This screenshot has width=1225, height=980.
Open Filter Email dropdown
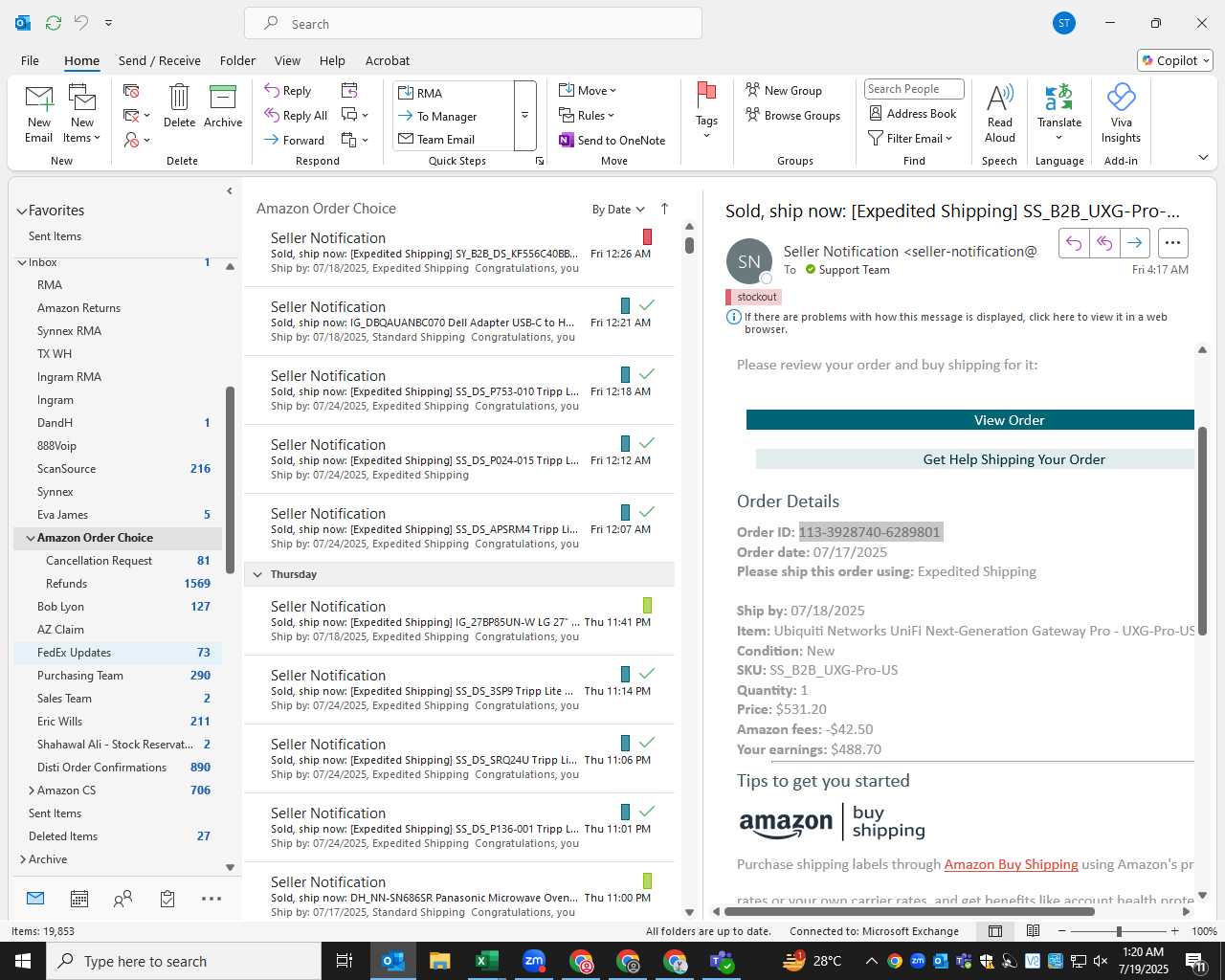(910, 138)
